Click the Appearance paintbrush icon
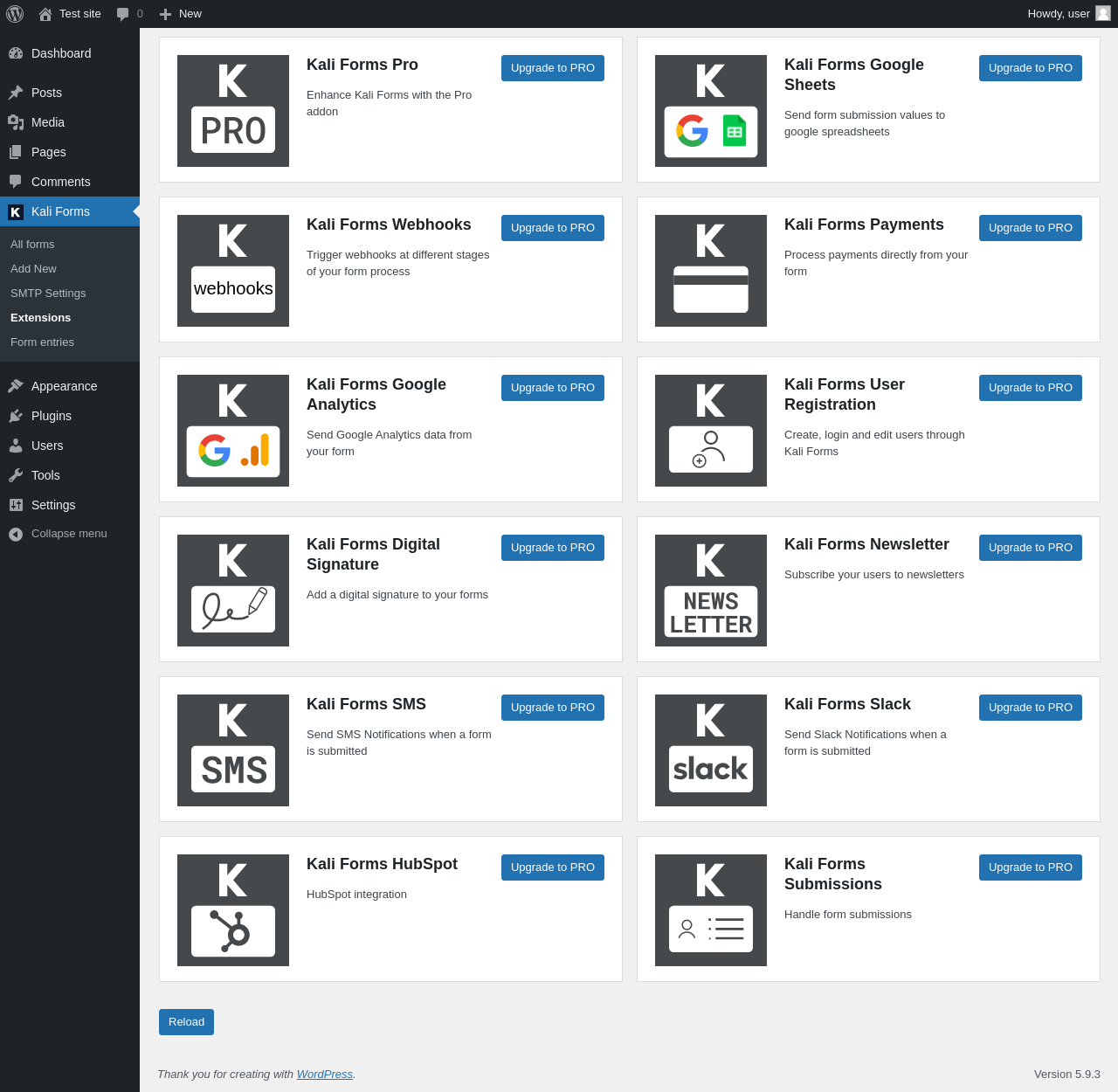 (16, 386)
